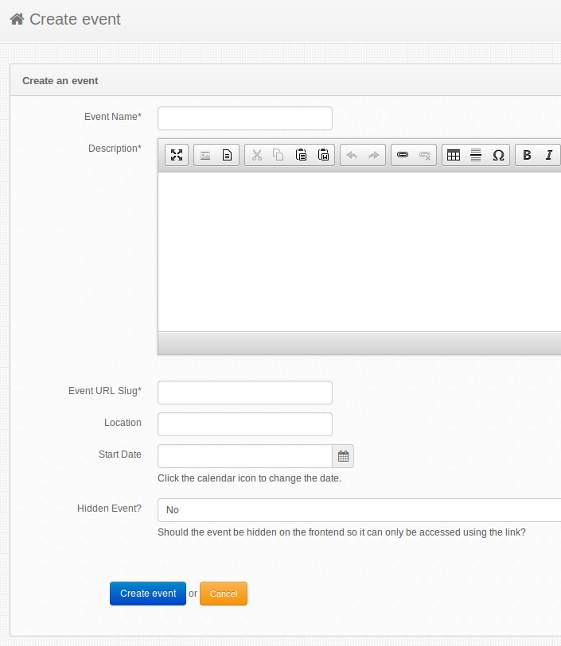The image size is (561, 646).
Task: Undo the last edit in the editor
Action: pos(352,155)
